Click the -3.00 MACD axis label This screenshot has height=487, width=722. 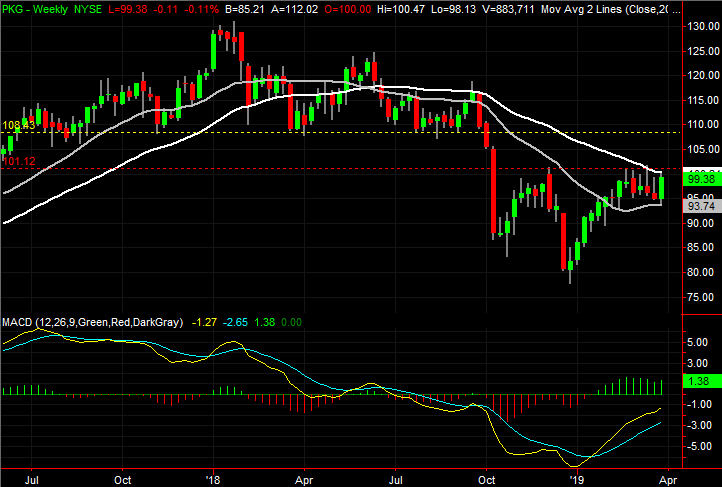pyautogui.click(x=697, y=425)
